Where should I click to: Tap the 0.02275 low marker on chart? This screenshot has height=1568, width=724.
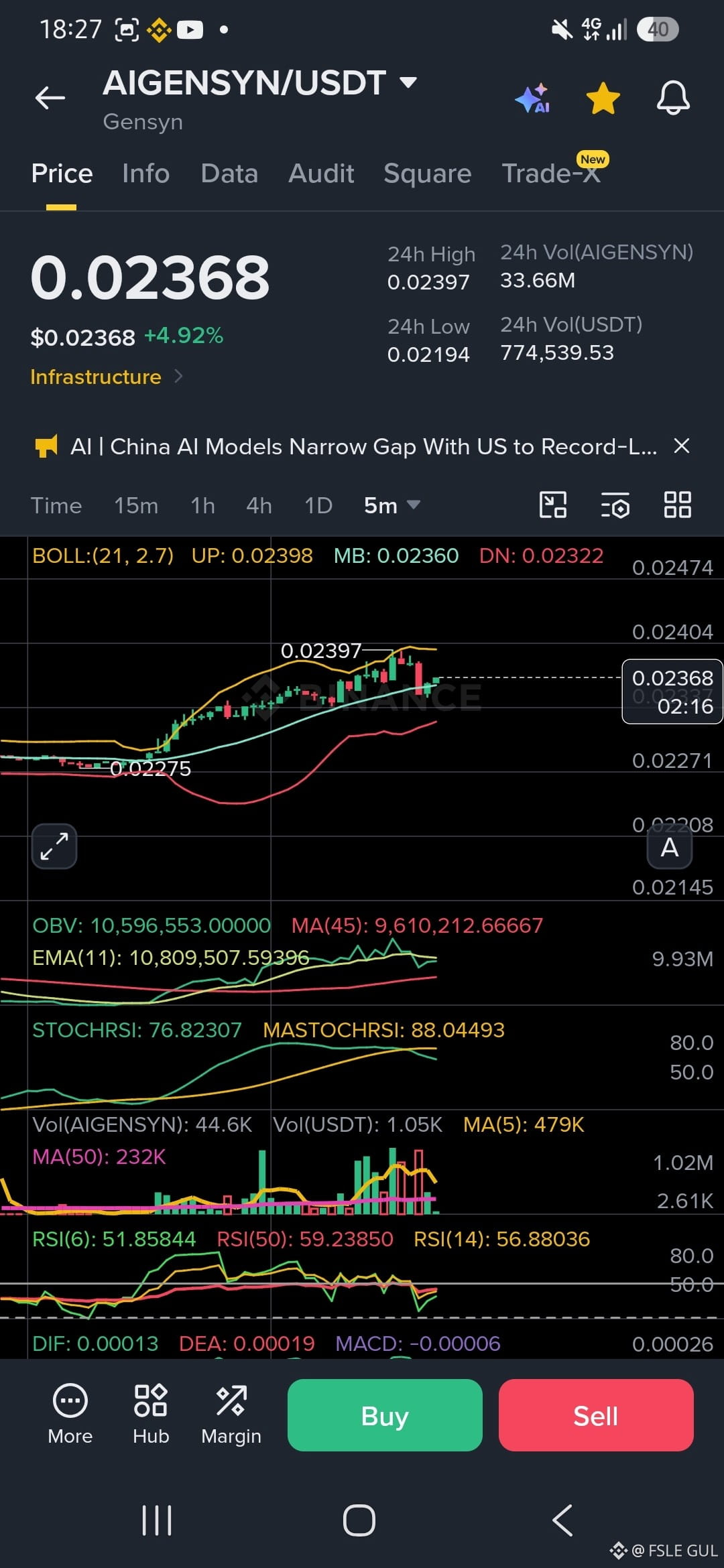150,769
